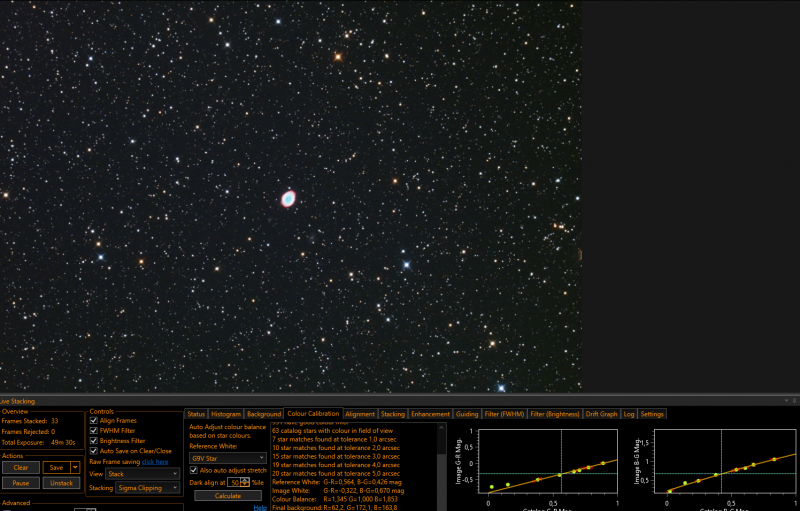Open the Filter (Brightness) tab

(555, 414)
